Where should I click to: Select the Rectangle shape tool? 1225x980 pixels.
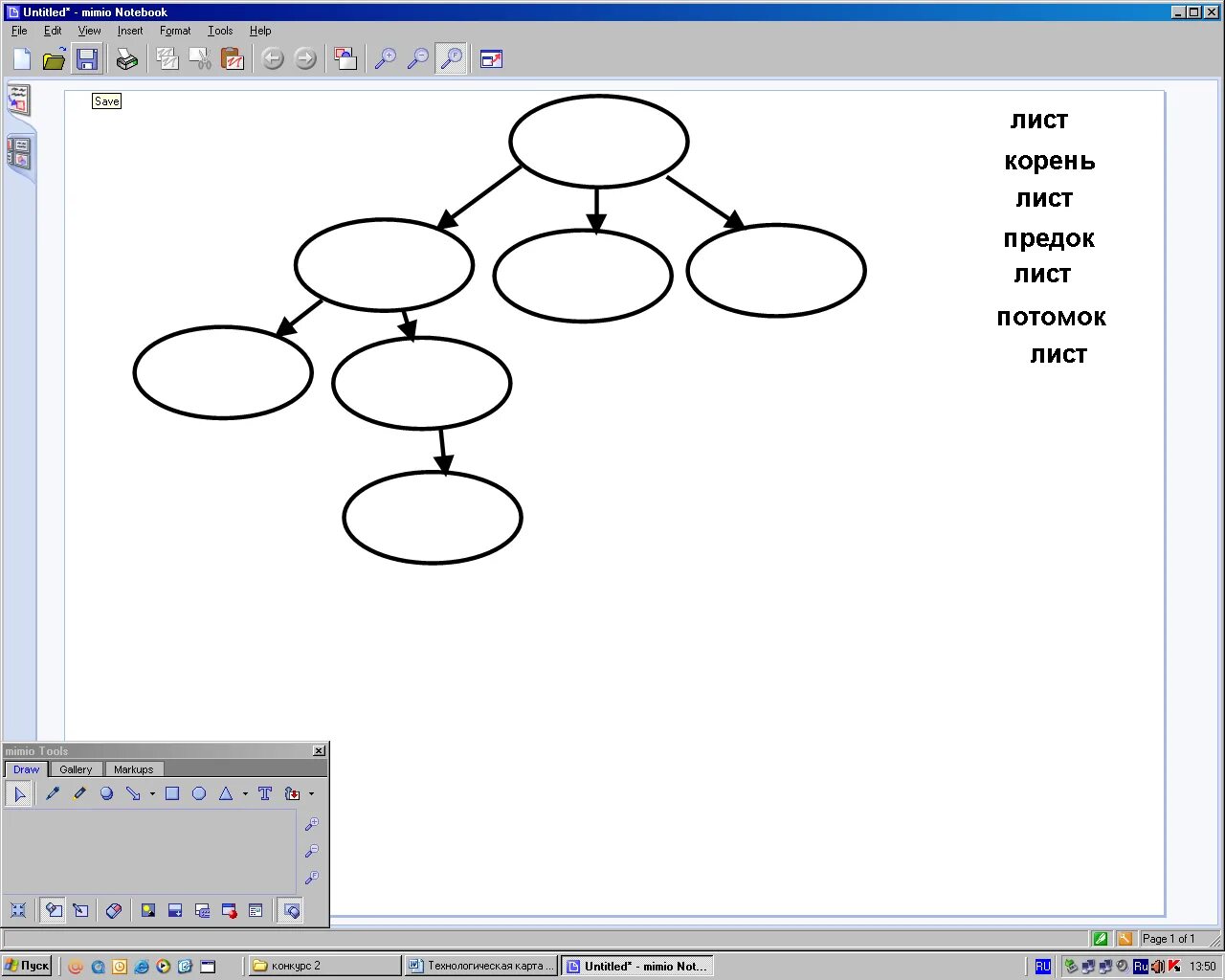click(172, 793)
